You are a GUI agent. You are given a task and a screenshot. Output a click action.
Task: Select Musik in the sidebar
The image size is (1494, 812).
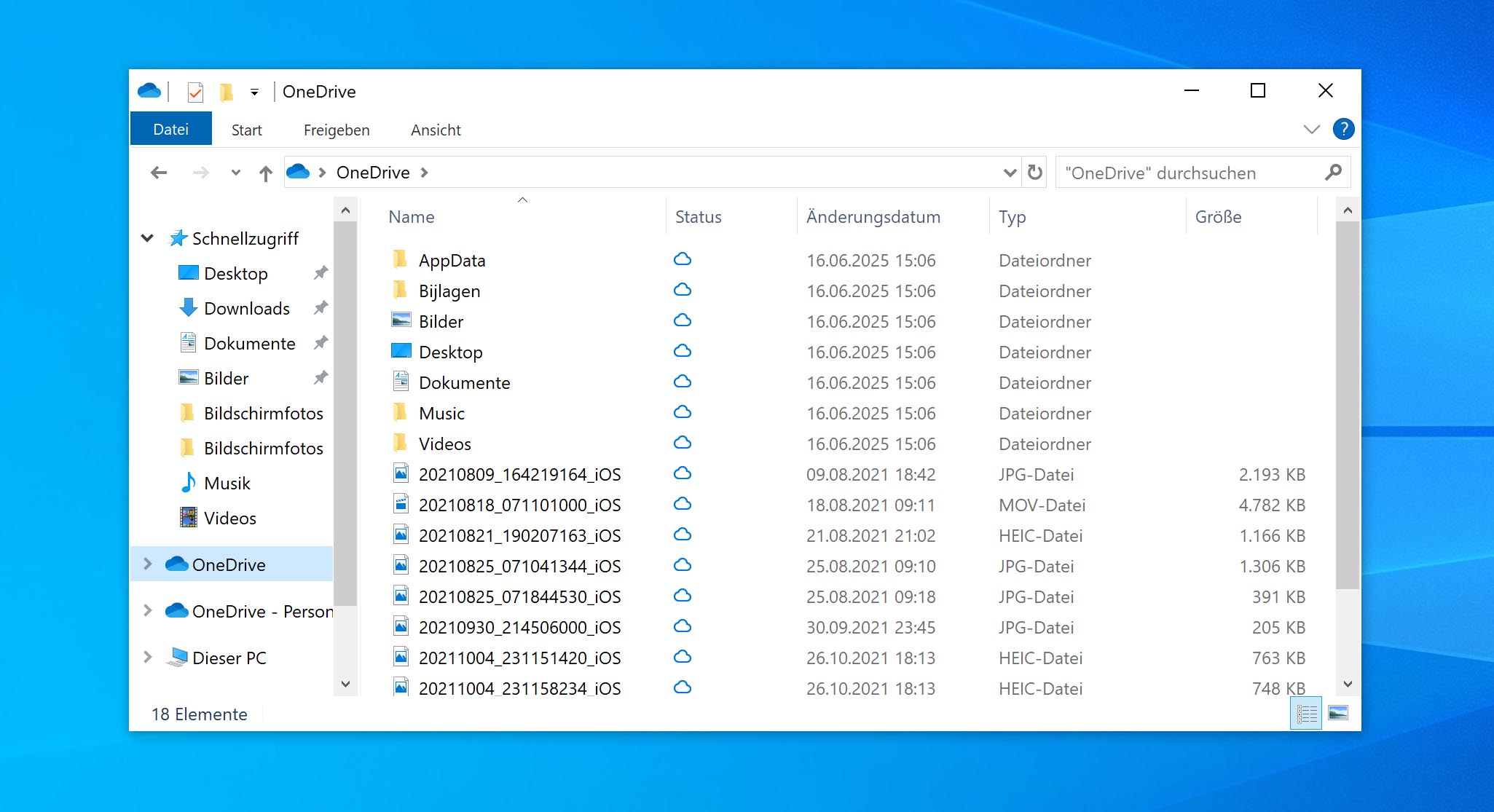[x=227, y=483]
